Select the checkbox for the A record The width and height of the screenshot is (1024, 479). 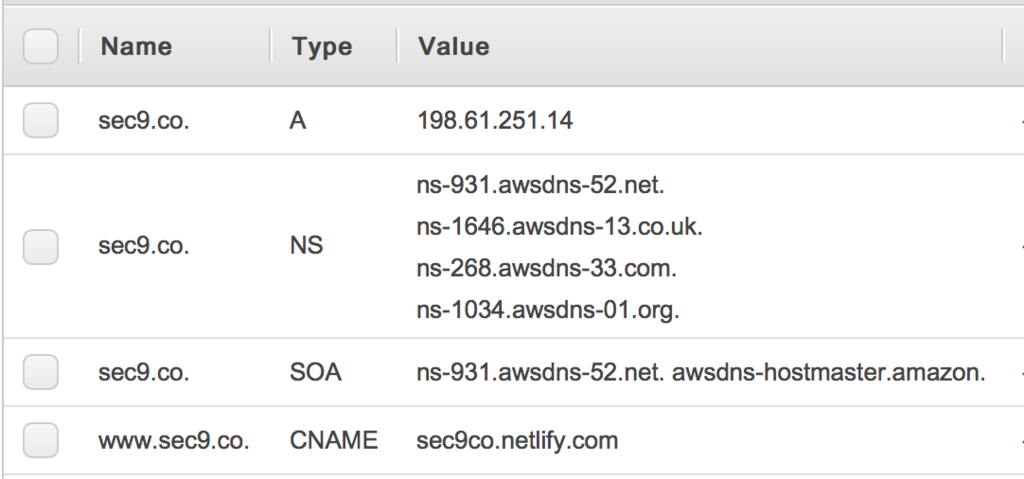pos(40,120)
